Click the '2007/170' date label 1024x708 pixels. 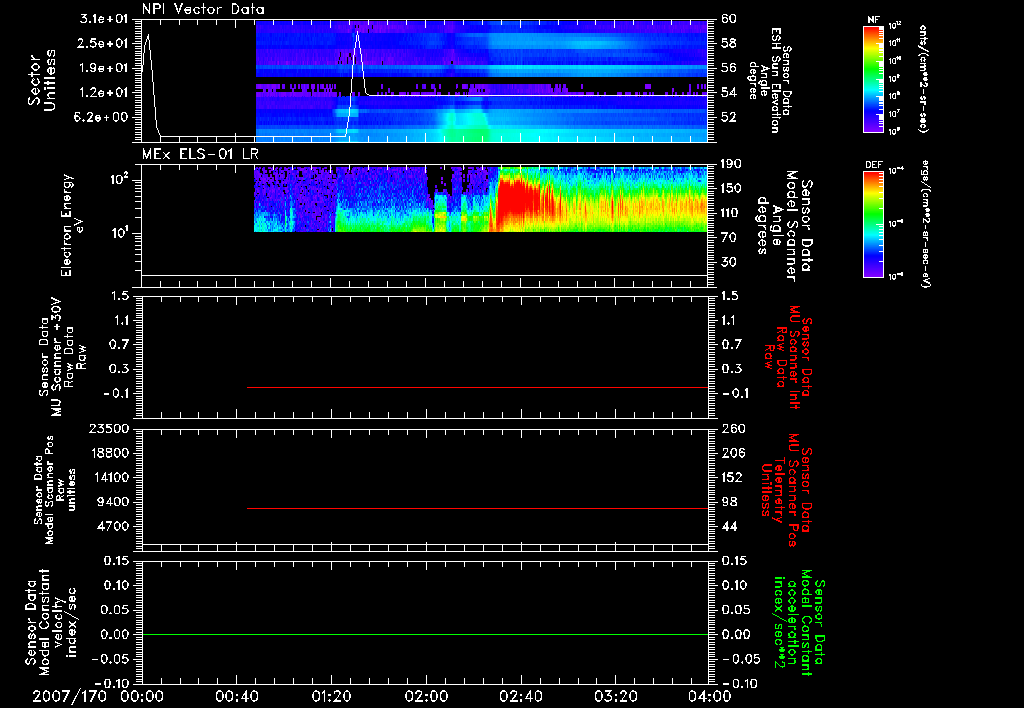coord(69,696)
